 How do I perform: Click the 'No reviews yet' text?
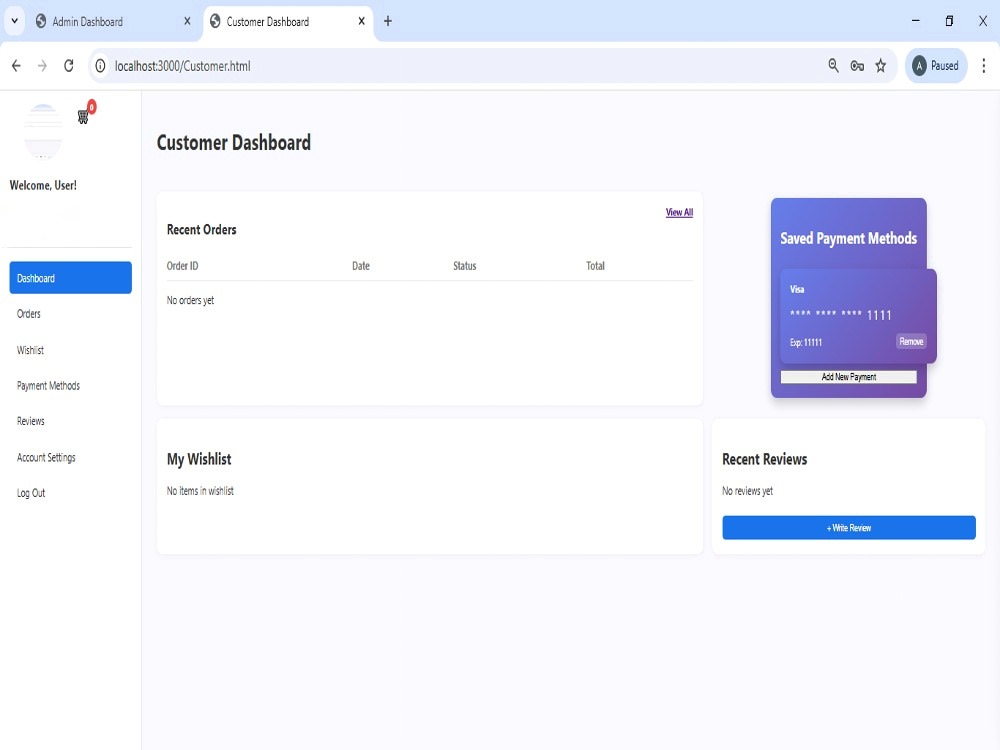point(747,491)
